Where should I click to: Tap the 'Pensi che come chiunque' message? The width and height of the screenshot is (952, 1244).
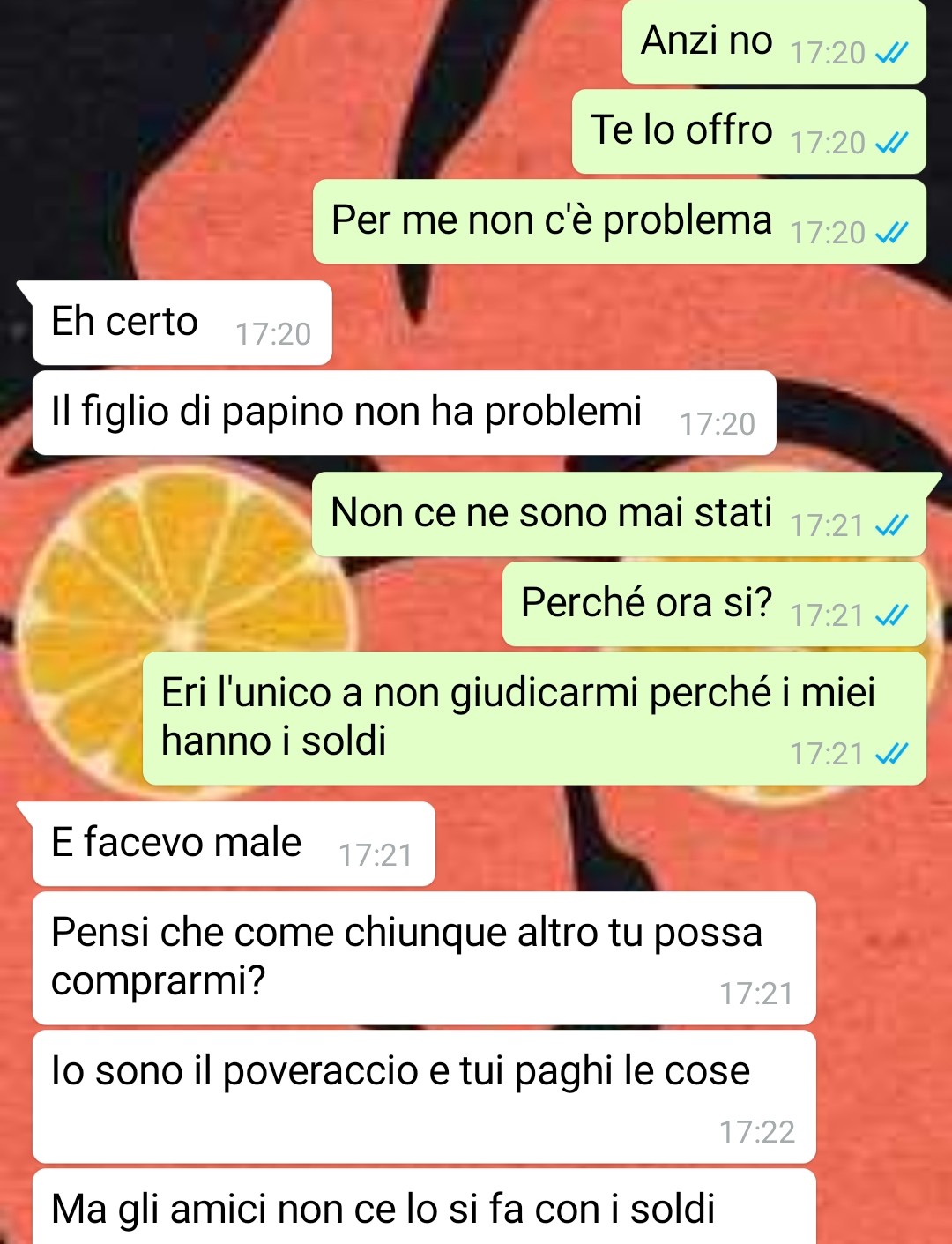424,958
